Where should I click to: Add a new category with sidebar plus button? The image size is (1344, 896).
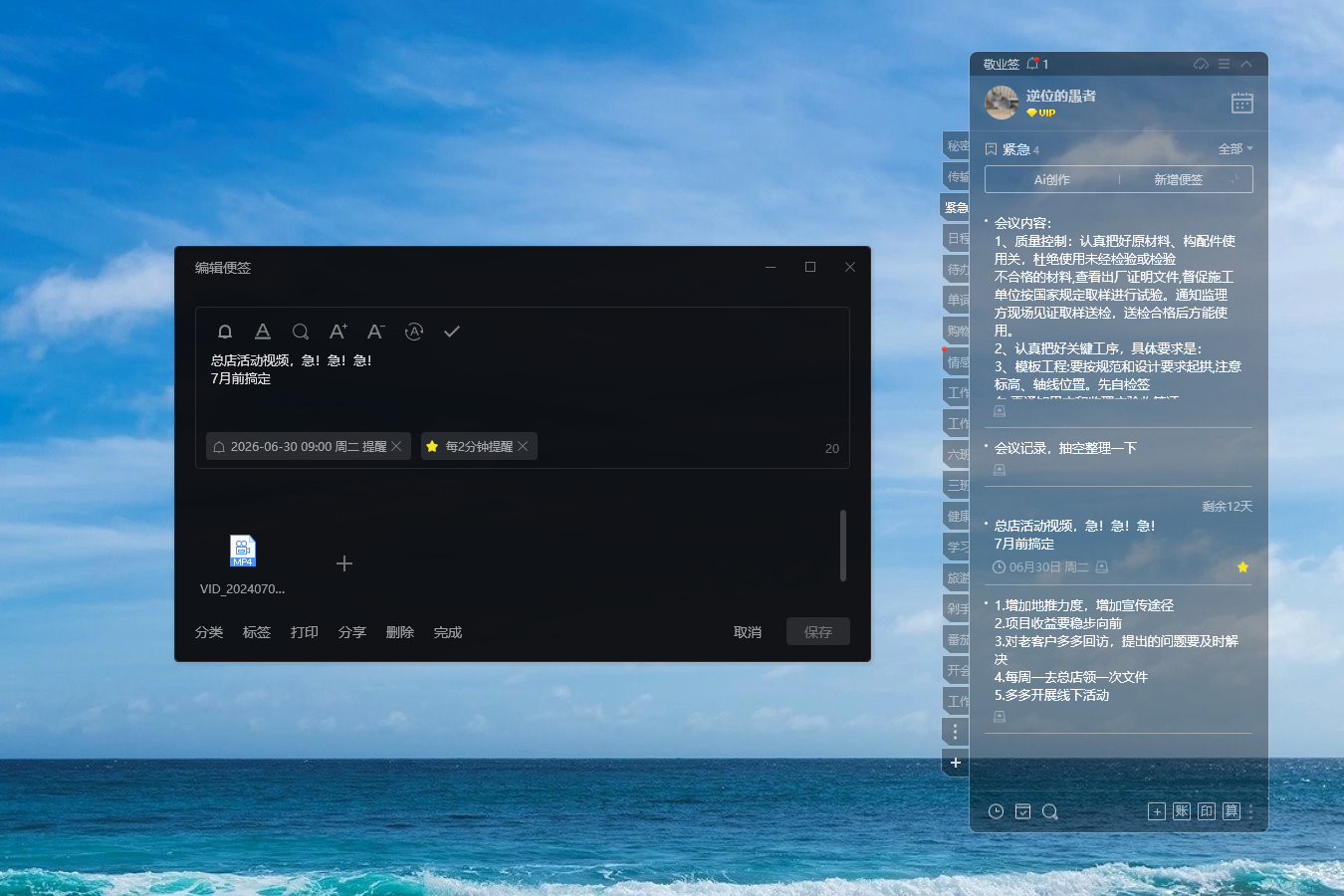click(956, 763)
